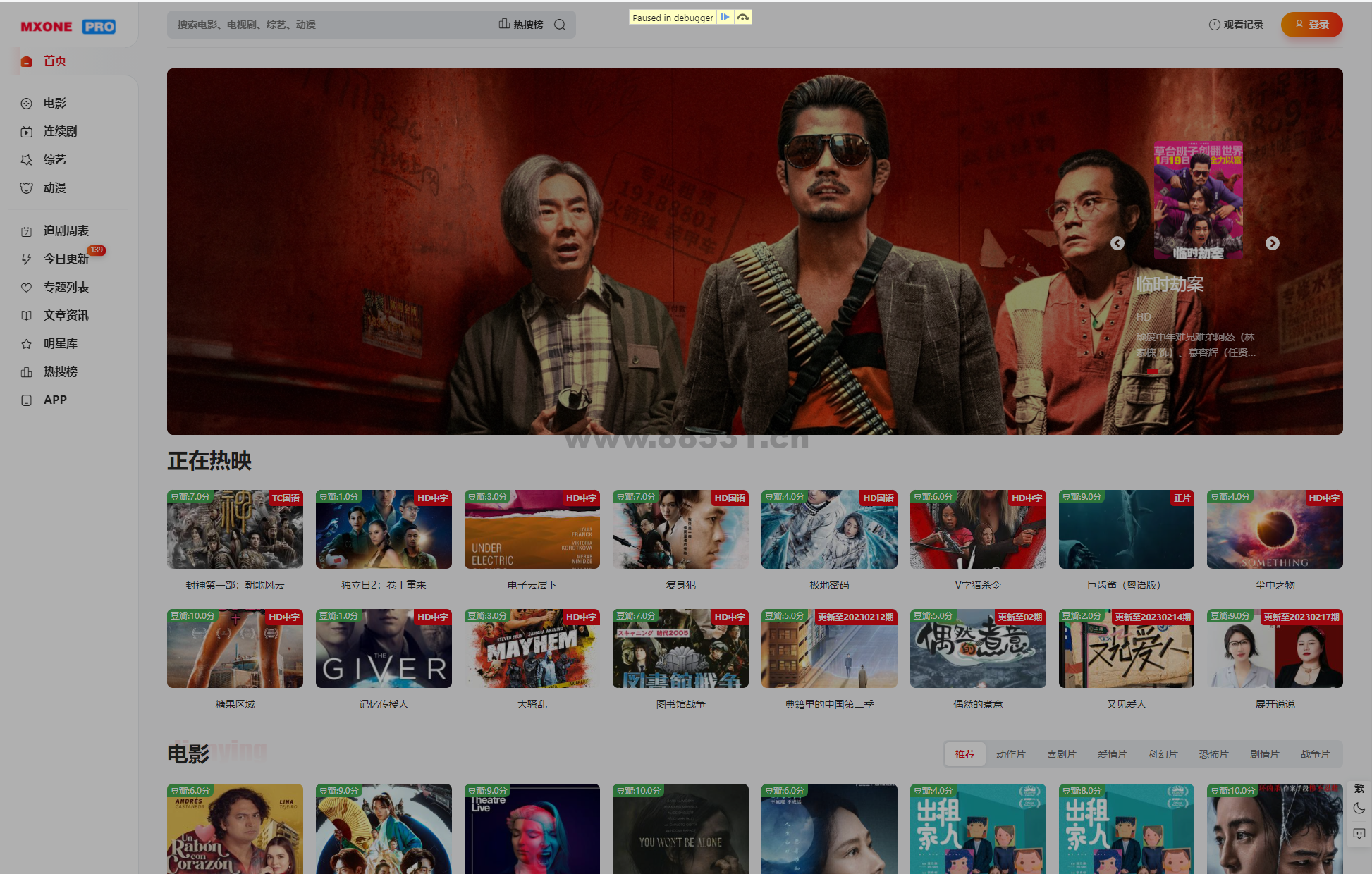Image resolution: width=1372 pixels, height=874 pixels.
Task: Click the TV icon for 连续剧
Action: point(27,132)
